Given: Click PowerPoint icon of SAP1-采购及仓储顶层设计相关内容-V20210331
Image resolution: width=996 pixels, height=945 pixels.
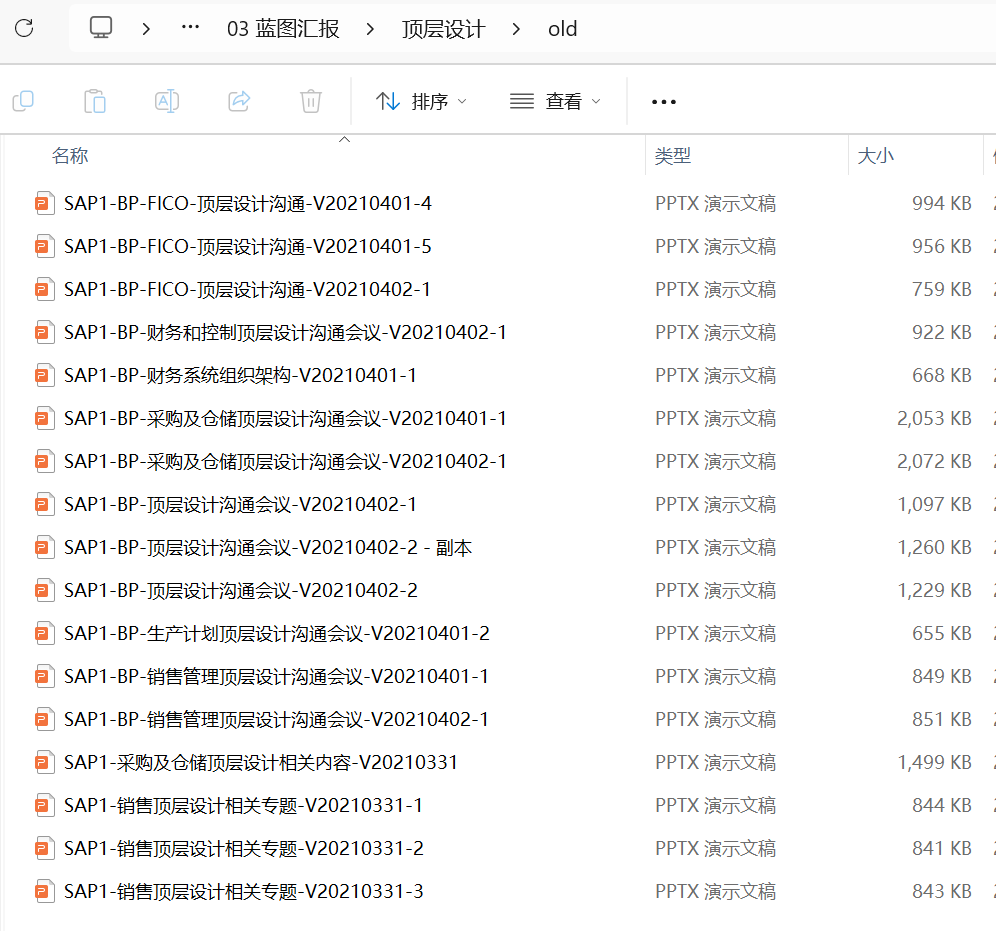Looking at the screenshot, I should (43, 762).
